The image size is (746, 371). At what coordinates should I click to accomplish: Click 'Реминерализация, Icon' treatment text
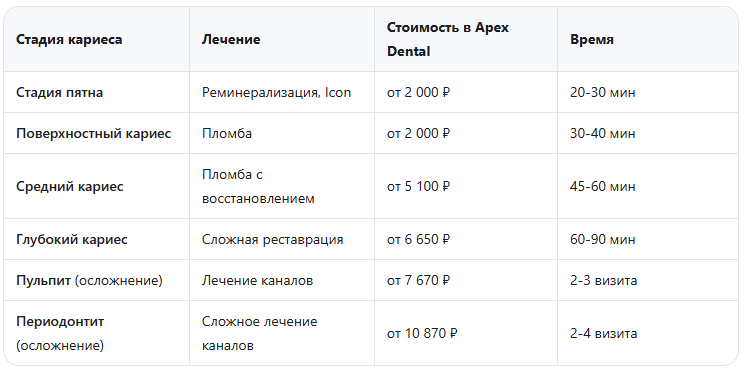276,92
